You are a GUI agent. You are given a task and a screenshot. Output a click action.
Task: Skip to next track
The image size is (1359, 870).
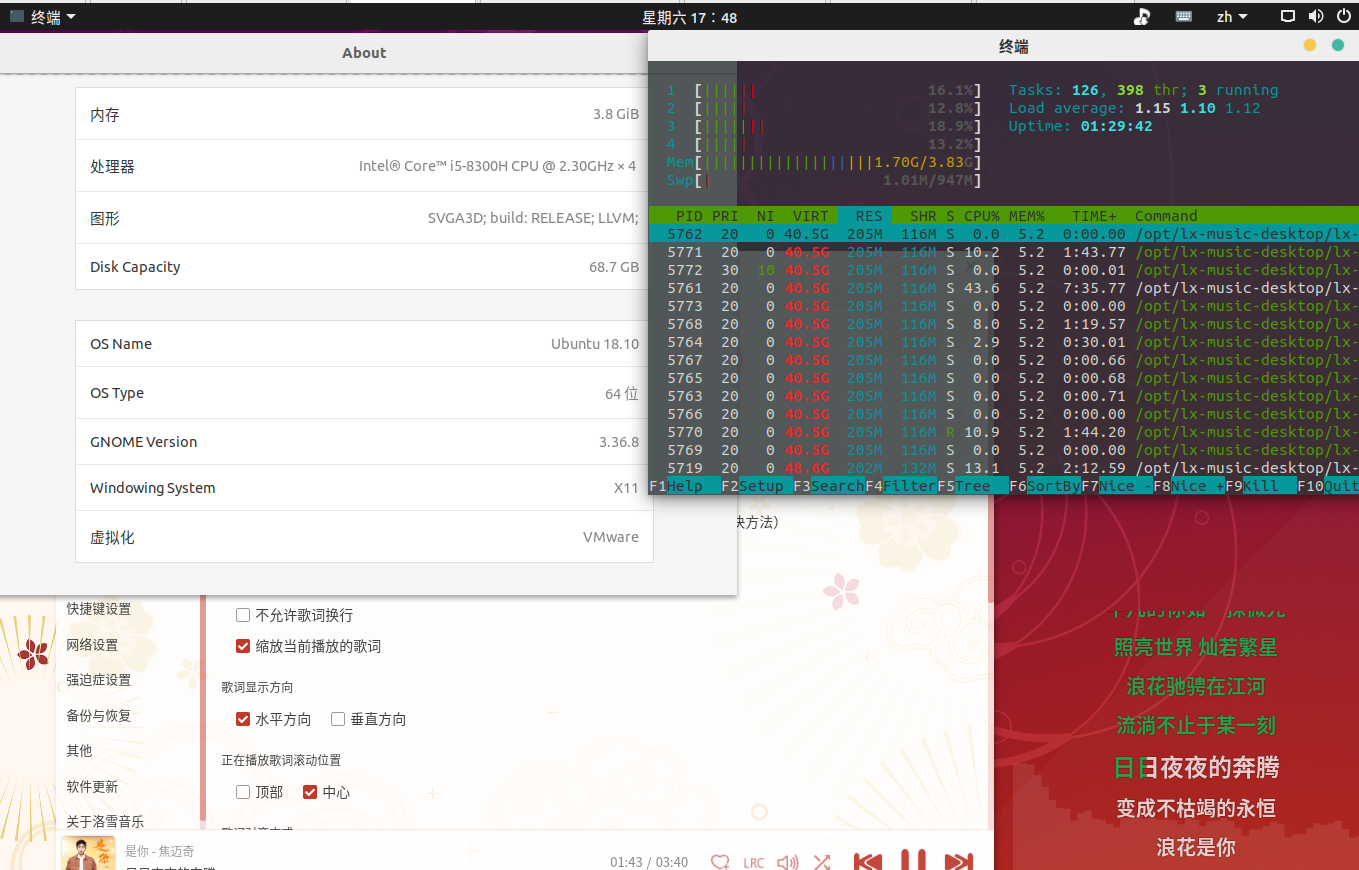(x=959, y=861)
